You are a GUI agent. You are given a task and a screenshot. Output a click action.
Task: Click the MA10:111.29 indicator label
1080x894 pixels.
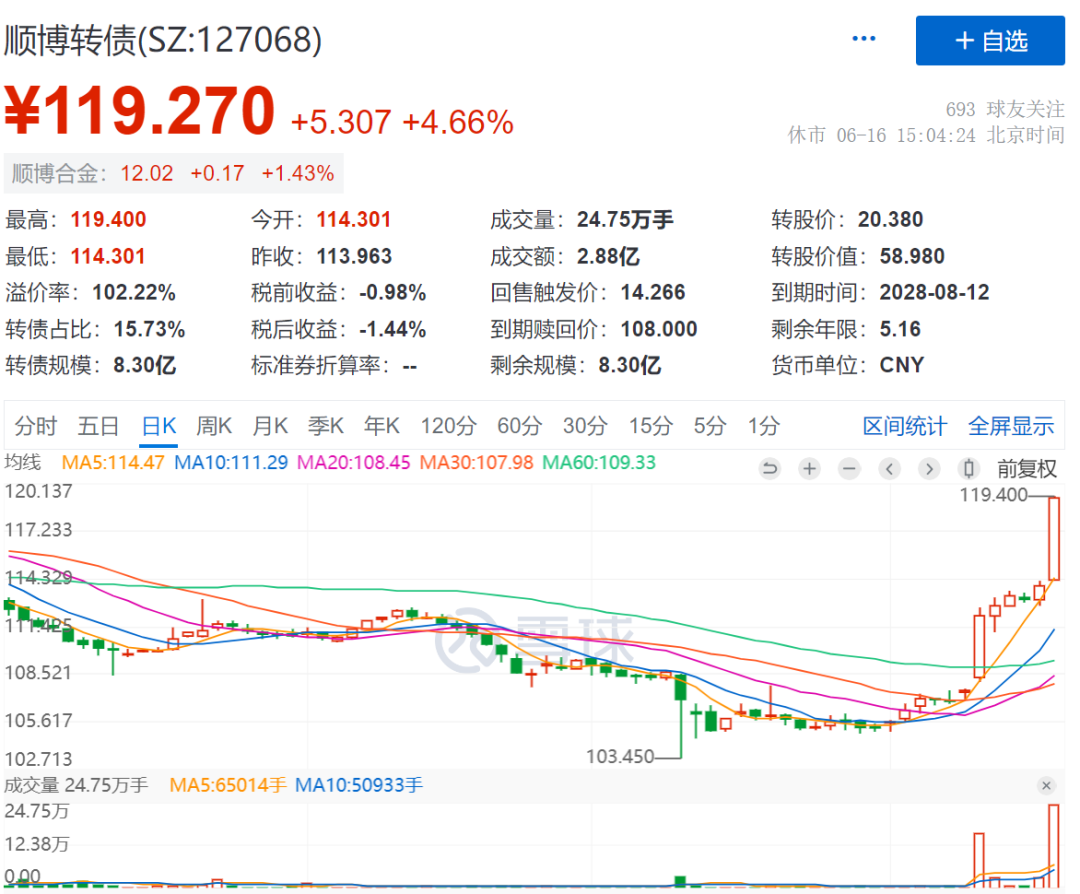231,462
